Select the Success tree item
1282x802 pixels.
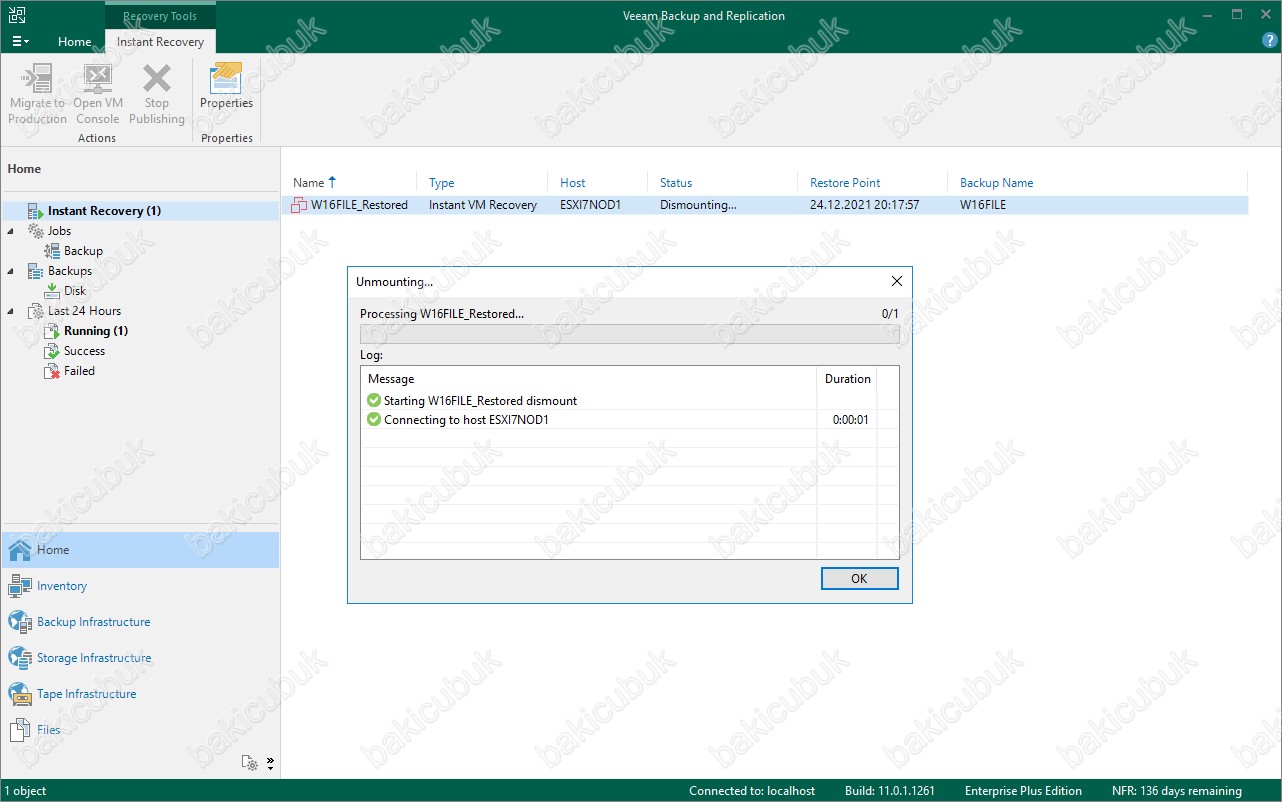pyautogui.click(x=84, y=351)
